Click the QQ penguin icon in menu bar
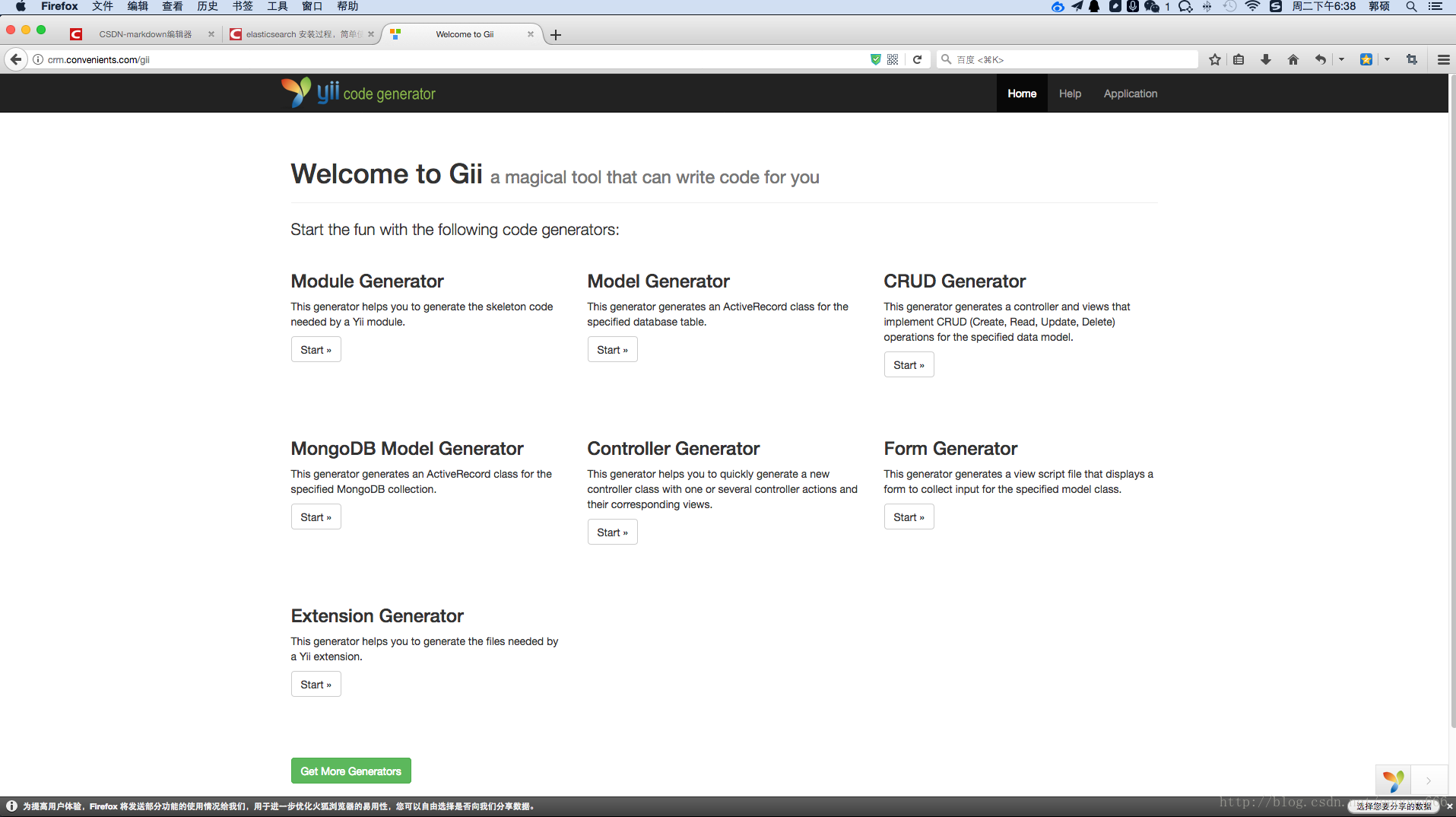 (x=1094, y=7)
